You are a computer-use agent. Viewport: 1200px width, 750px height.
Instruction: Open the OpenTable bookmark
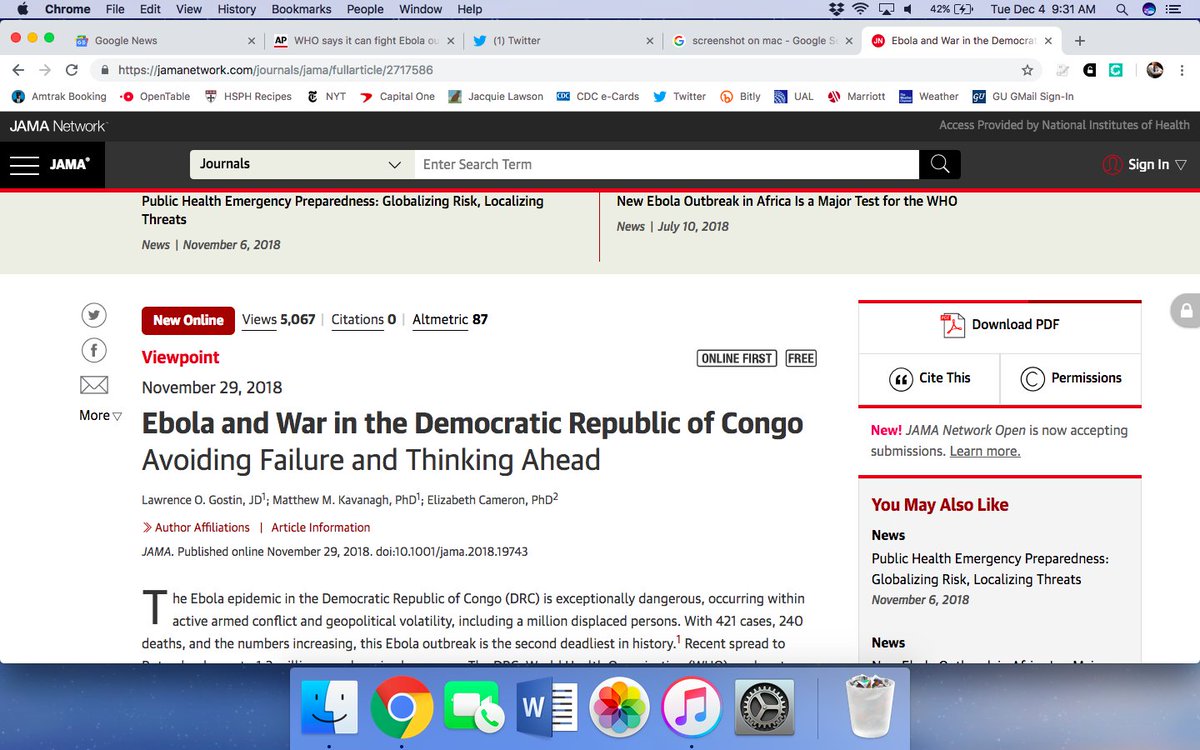(x=155, y=97)
